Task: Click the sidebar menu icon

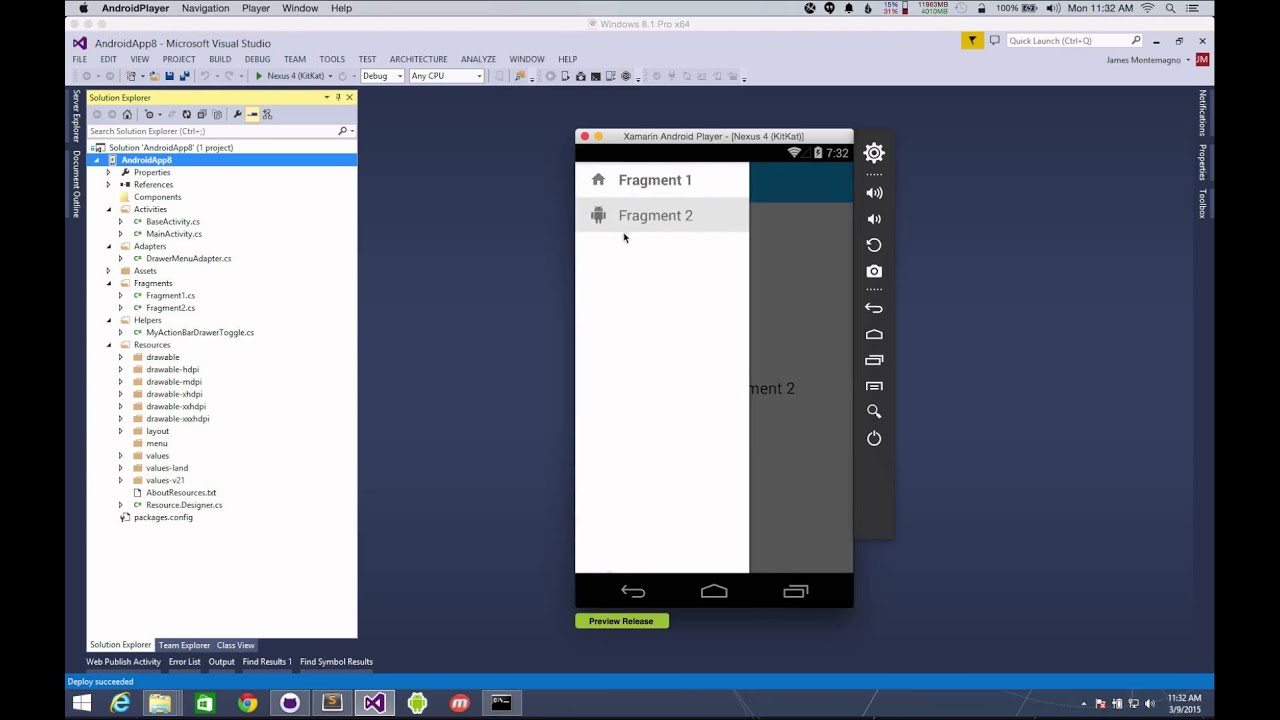Action: (874, 386)
